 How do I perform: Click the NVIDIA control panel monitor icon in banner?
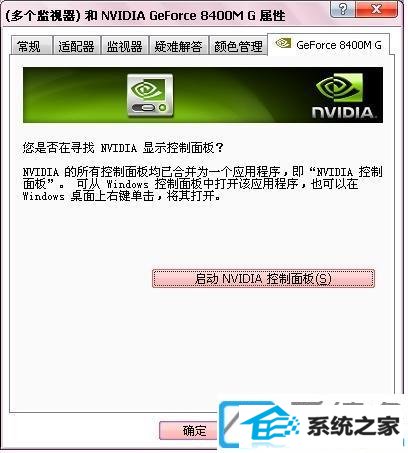pyautogui.click(x=150, y=95)
